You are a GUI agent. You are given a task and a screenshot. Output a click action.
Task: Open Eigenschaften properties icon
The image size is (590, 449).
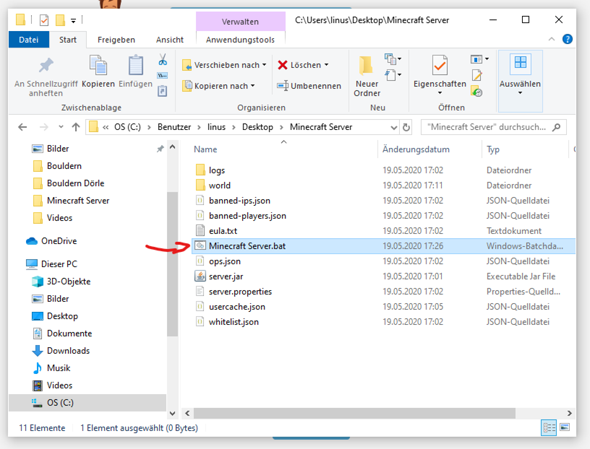point(439,66)
